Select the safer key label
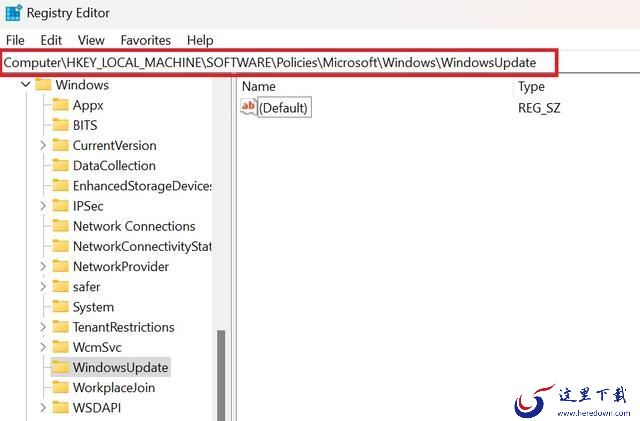The width and height of the screenshot is (640, 421). [87, 287]
